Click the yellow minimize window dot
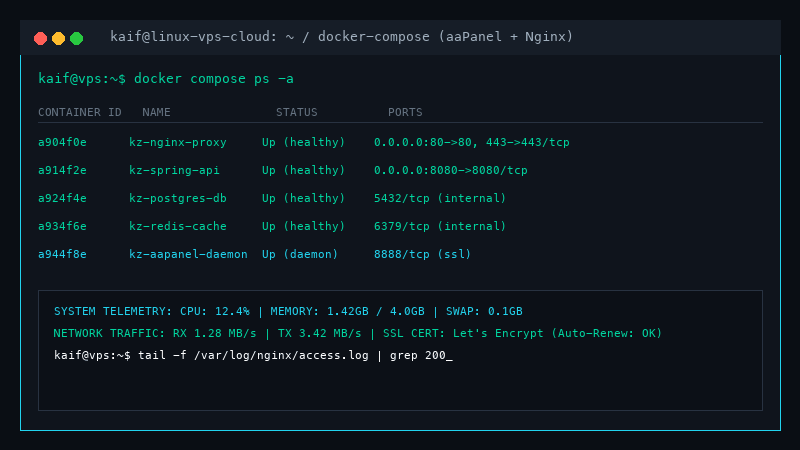This screenshot has width=800, height=450. (x=59, y=38)
